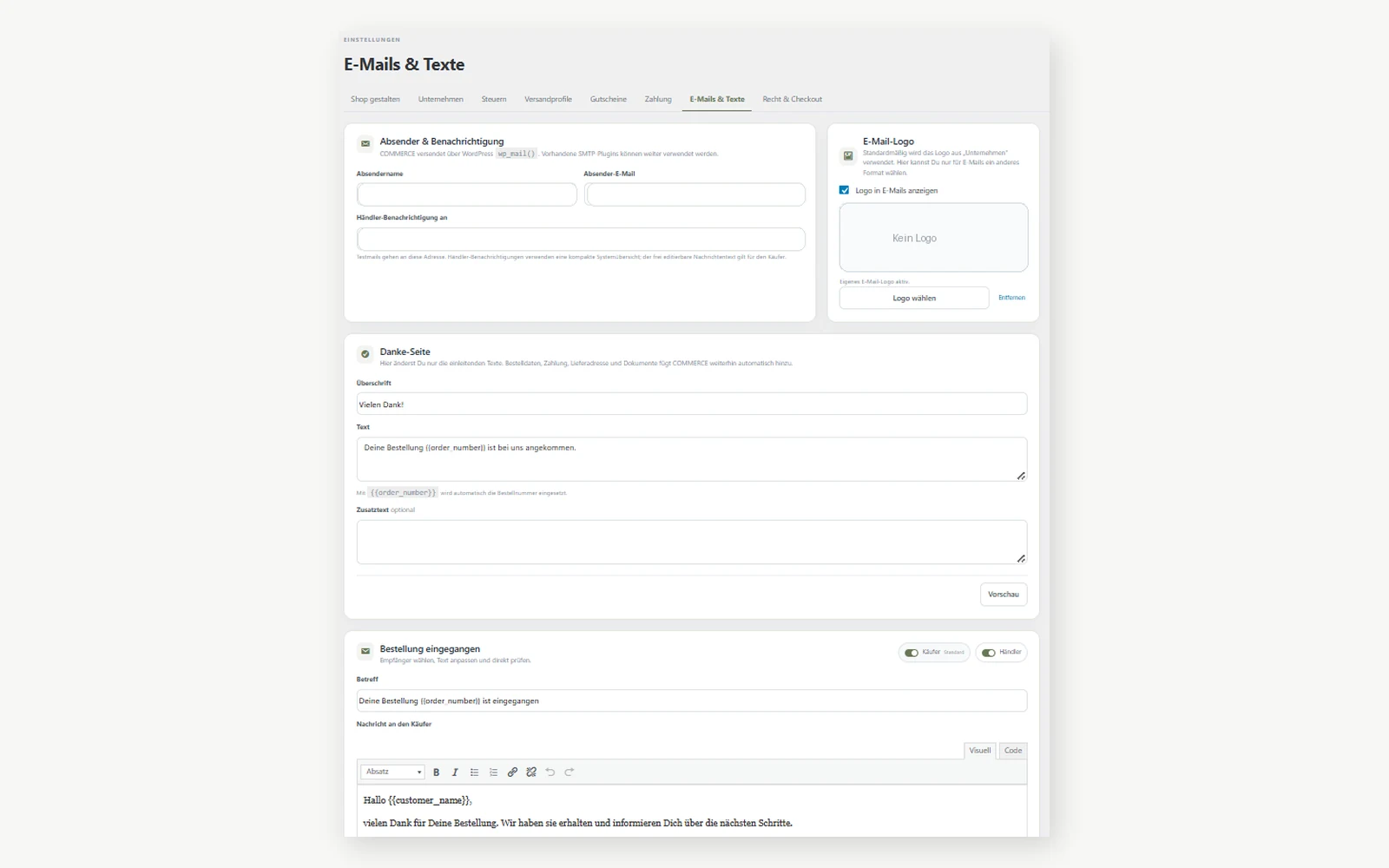Click the envelope icon beside Absender & Benachrichtigung
1389x868 pixels.
click(x=365, y=143)
